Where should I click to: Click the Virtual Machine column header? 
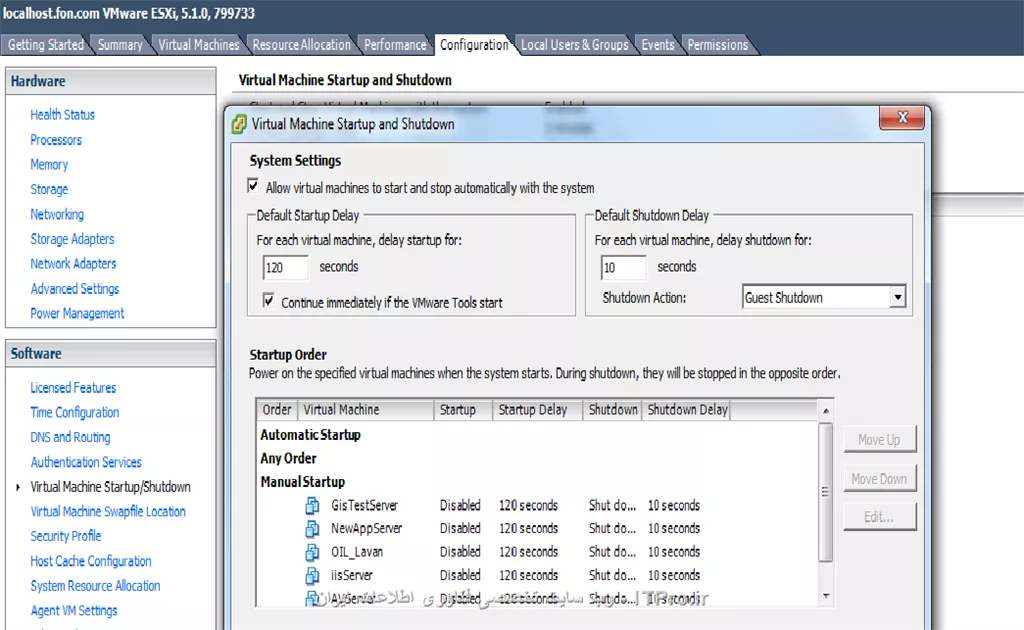tap(366, 410)
